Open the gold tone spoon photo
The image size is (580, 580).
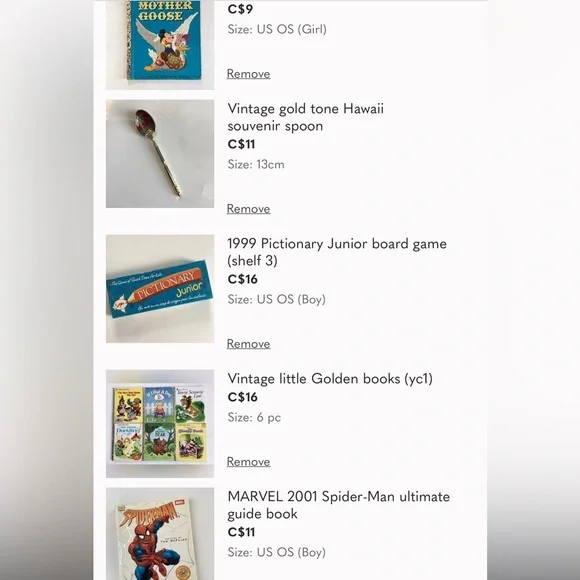(x=160, y=154)
